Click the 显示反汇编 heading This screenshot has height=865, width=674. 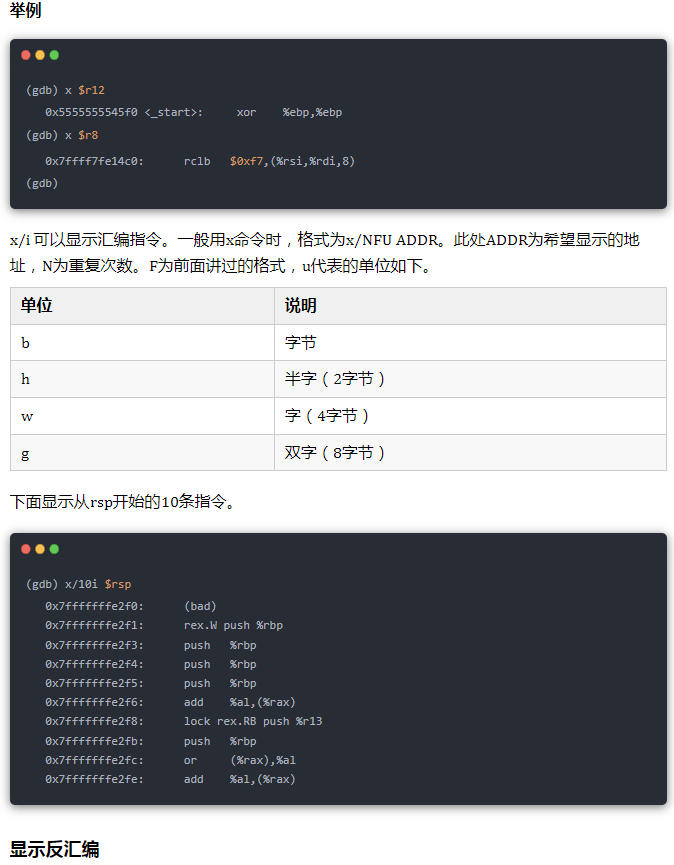(55, 849)
